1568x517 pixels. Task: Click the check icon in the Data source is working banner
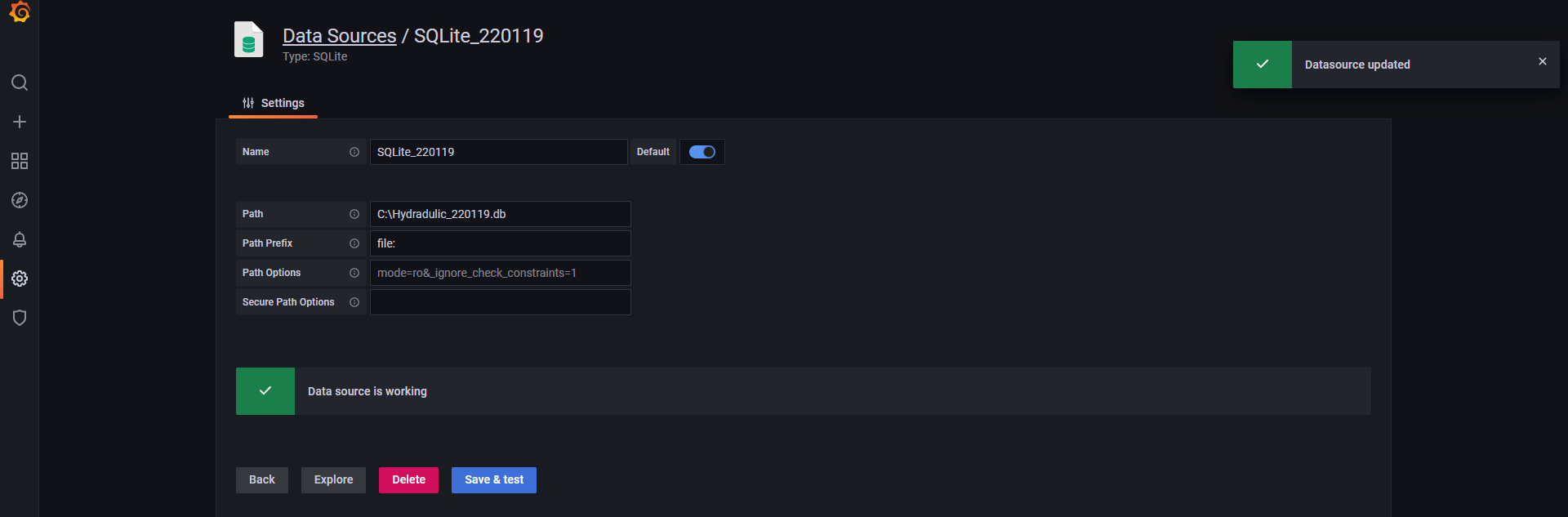tap(265, 390)
